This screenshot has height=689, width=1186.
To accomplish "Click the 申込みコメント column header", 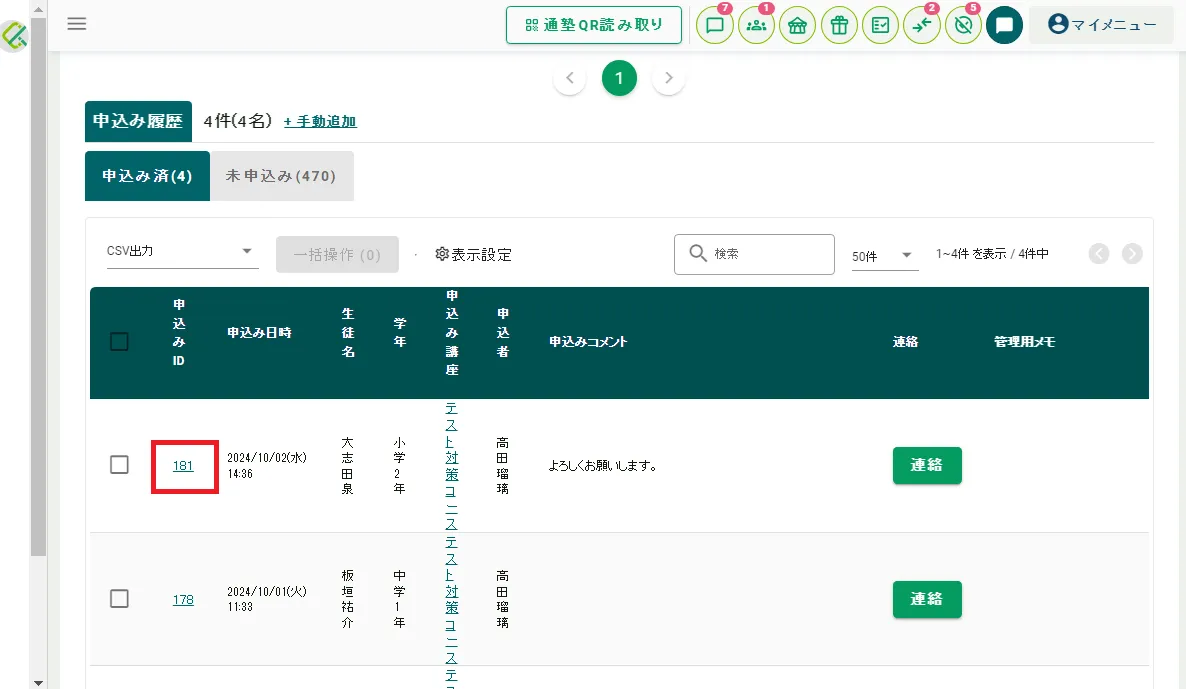I will point(588,342).
